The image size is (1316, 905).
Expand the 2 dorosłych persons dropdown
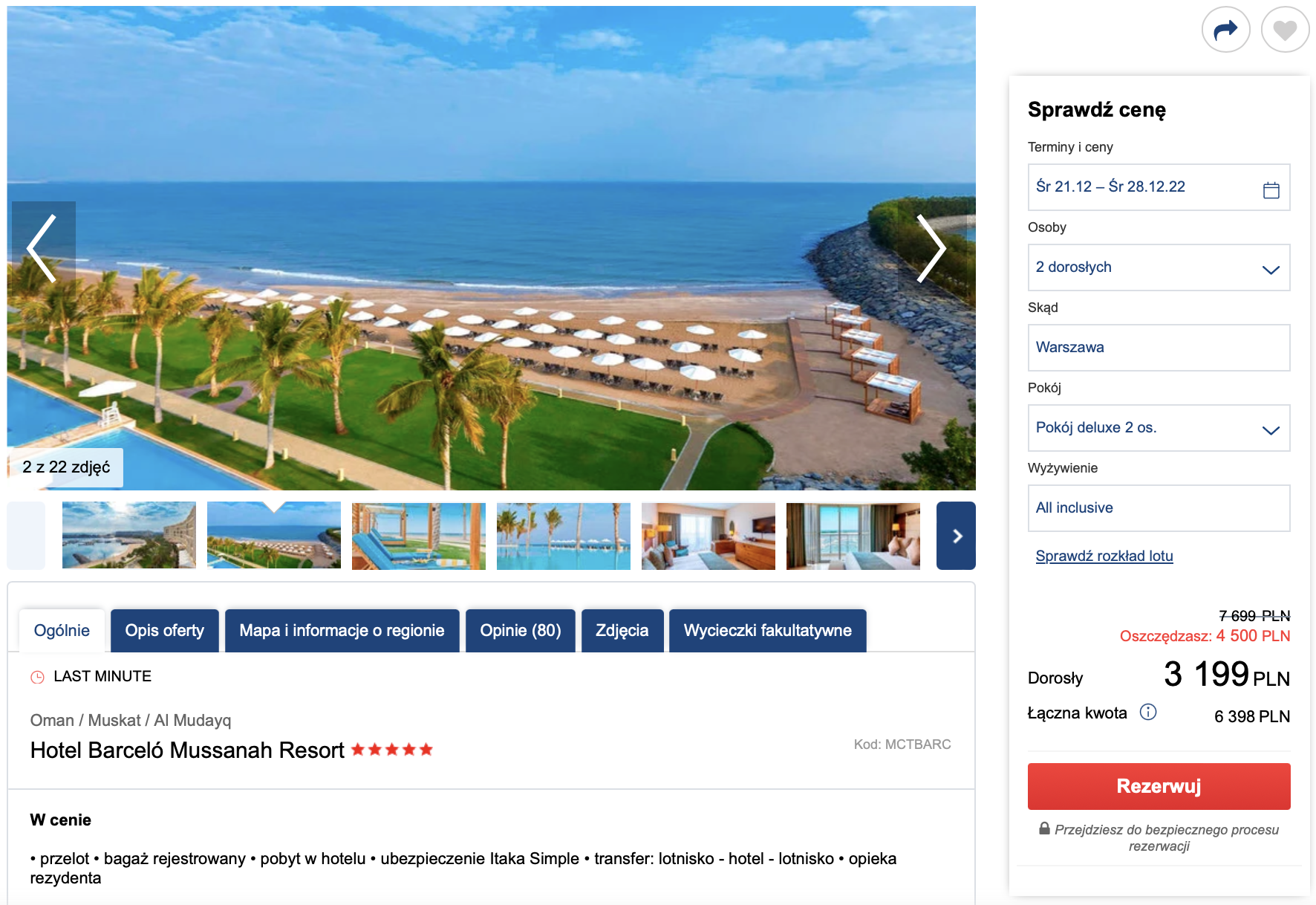pos(1159,267)
